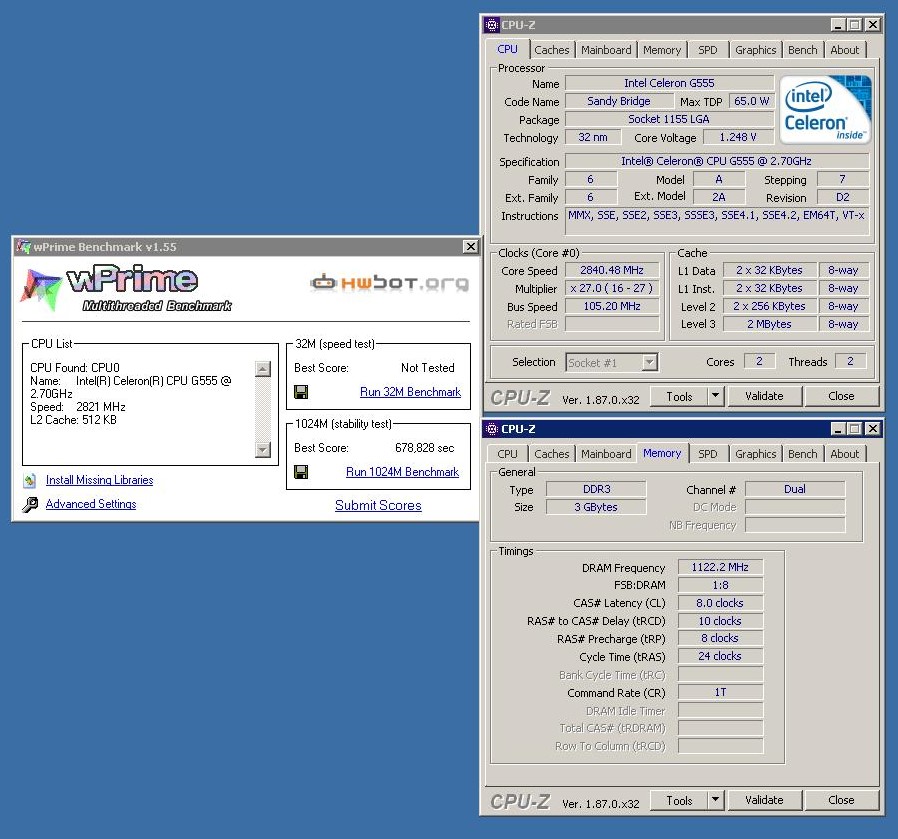Click Run 32M Benchmark link
Viewport: 898px width, 839px height.
click(x=410, y=392)
